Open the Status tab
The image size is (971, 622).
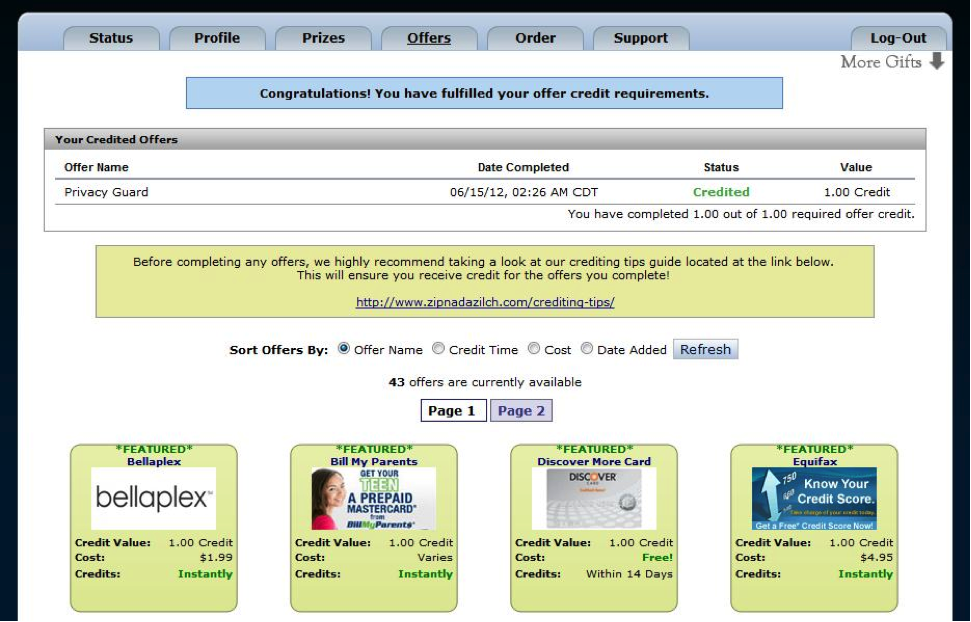click(x=111, y=38)
